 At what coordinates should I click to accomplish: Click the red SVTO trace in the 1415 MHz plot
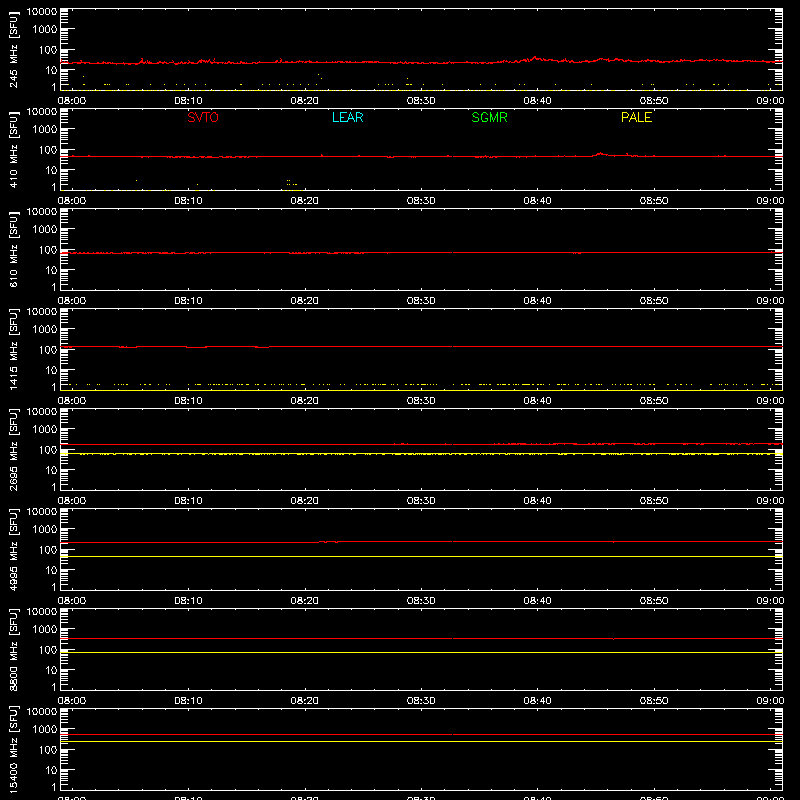421,346
